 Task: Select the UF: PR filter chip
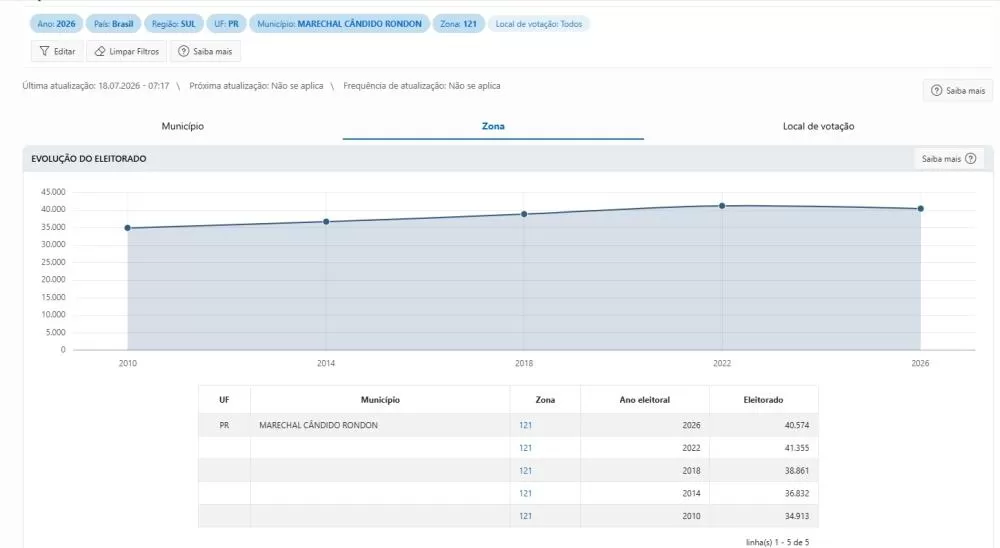(226, 24)
